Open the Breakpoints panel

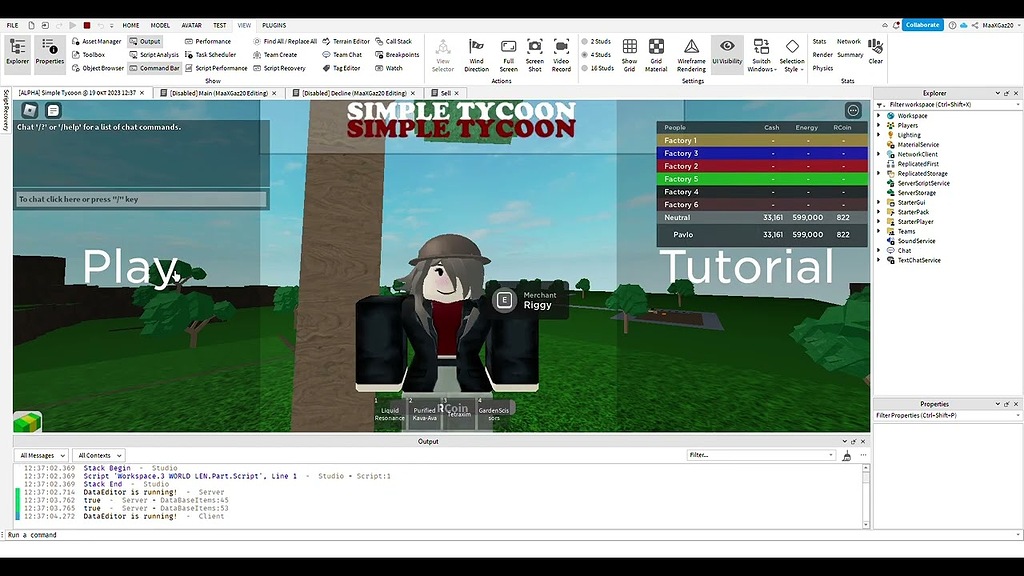pos(398,54)
